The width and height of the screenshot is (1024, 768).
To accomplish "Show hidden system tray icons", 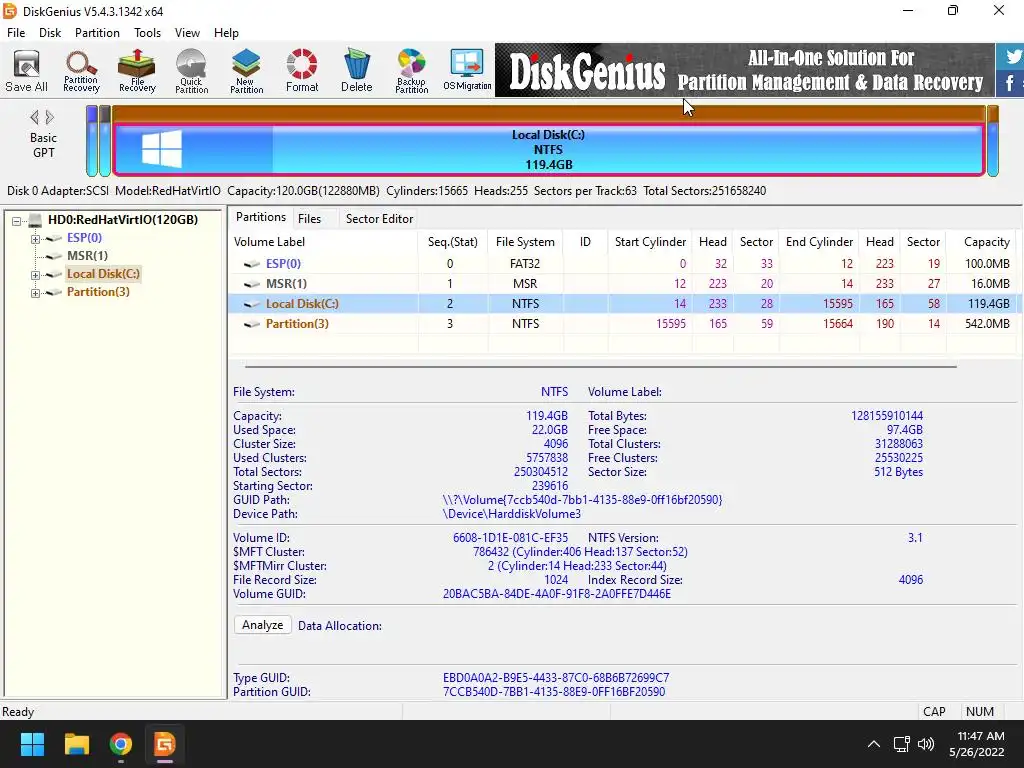I will 873,744.
